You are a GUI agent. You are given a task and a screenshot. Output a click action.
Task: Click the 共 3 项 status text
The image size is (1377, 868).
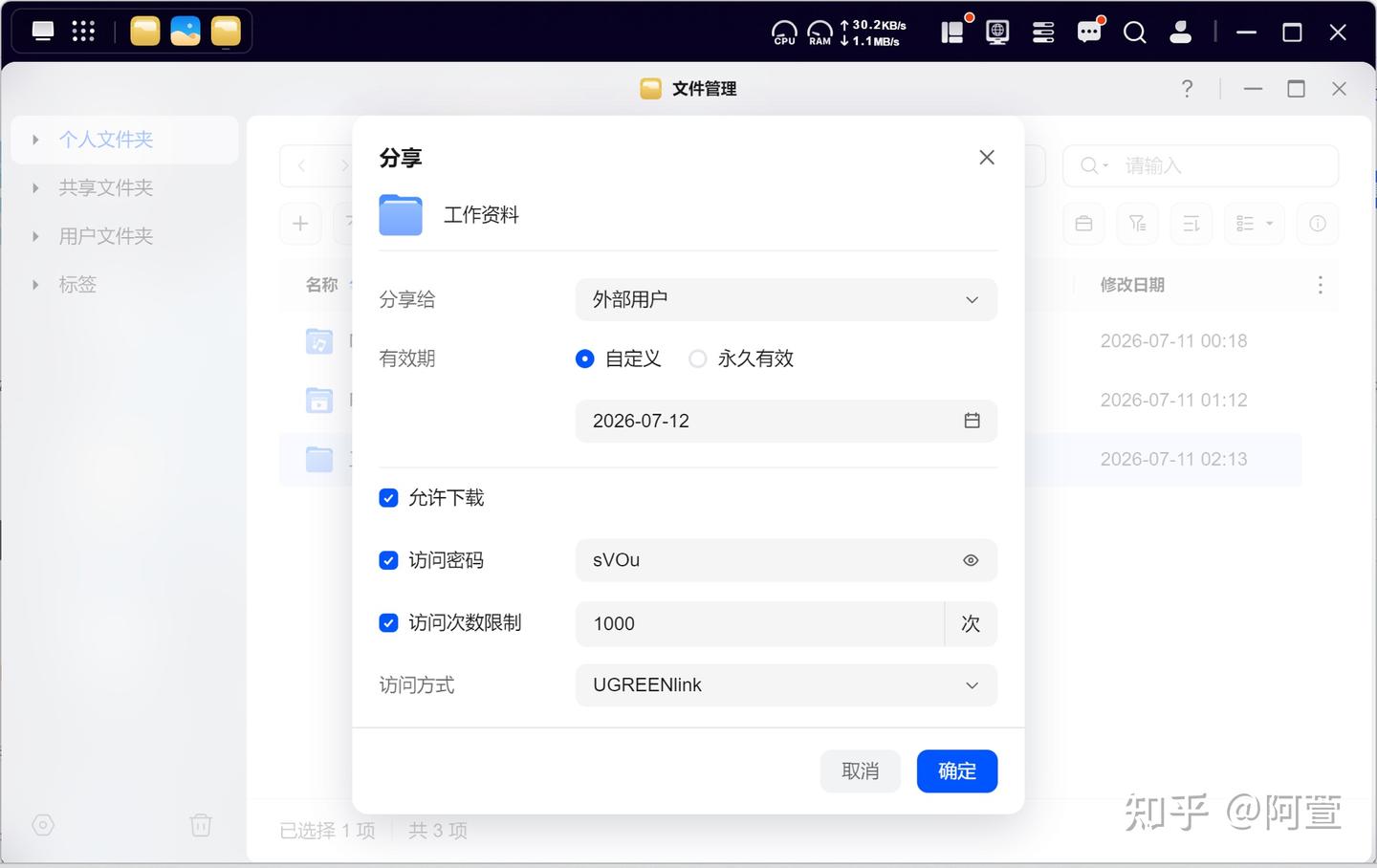click(x=438, y=831)
